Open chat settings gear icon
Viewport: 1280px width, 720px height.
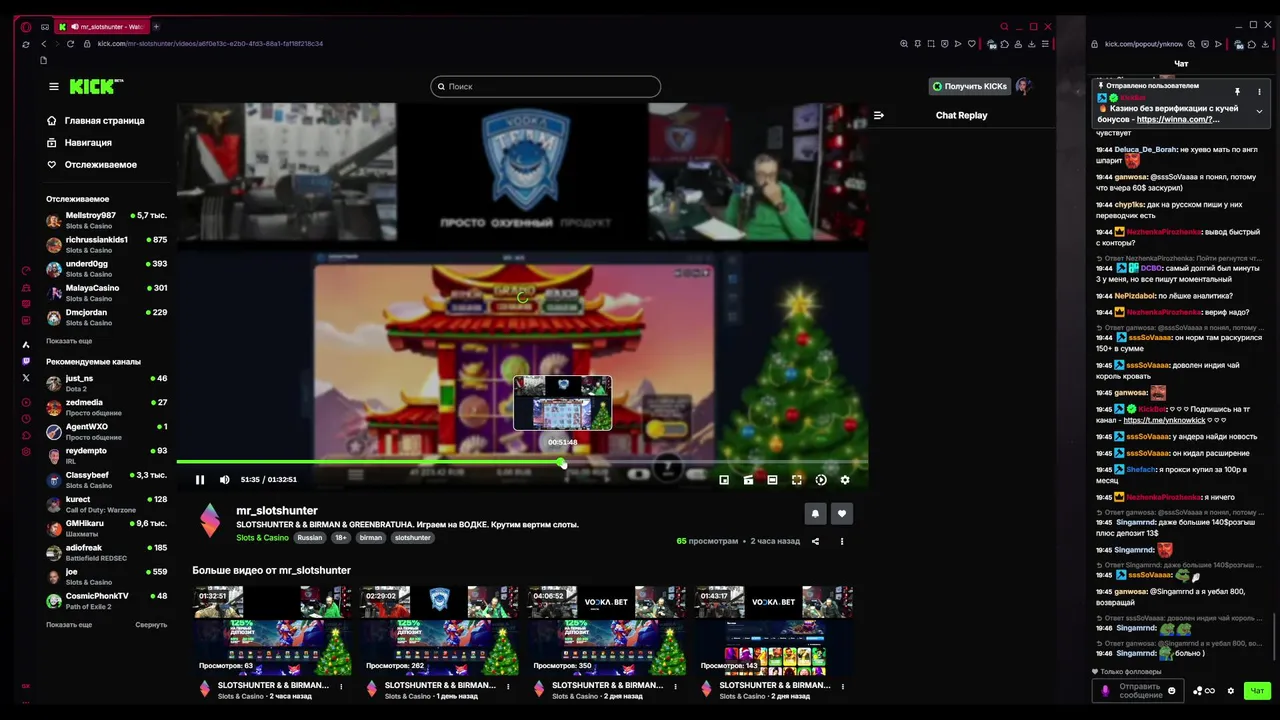pos(1231,691)
